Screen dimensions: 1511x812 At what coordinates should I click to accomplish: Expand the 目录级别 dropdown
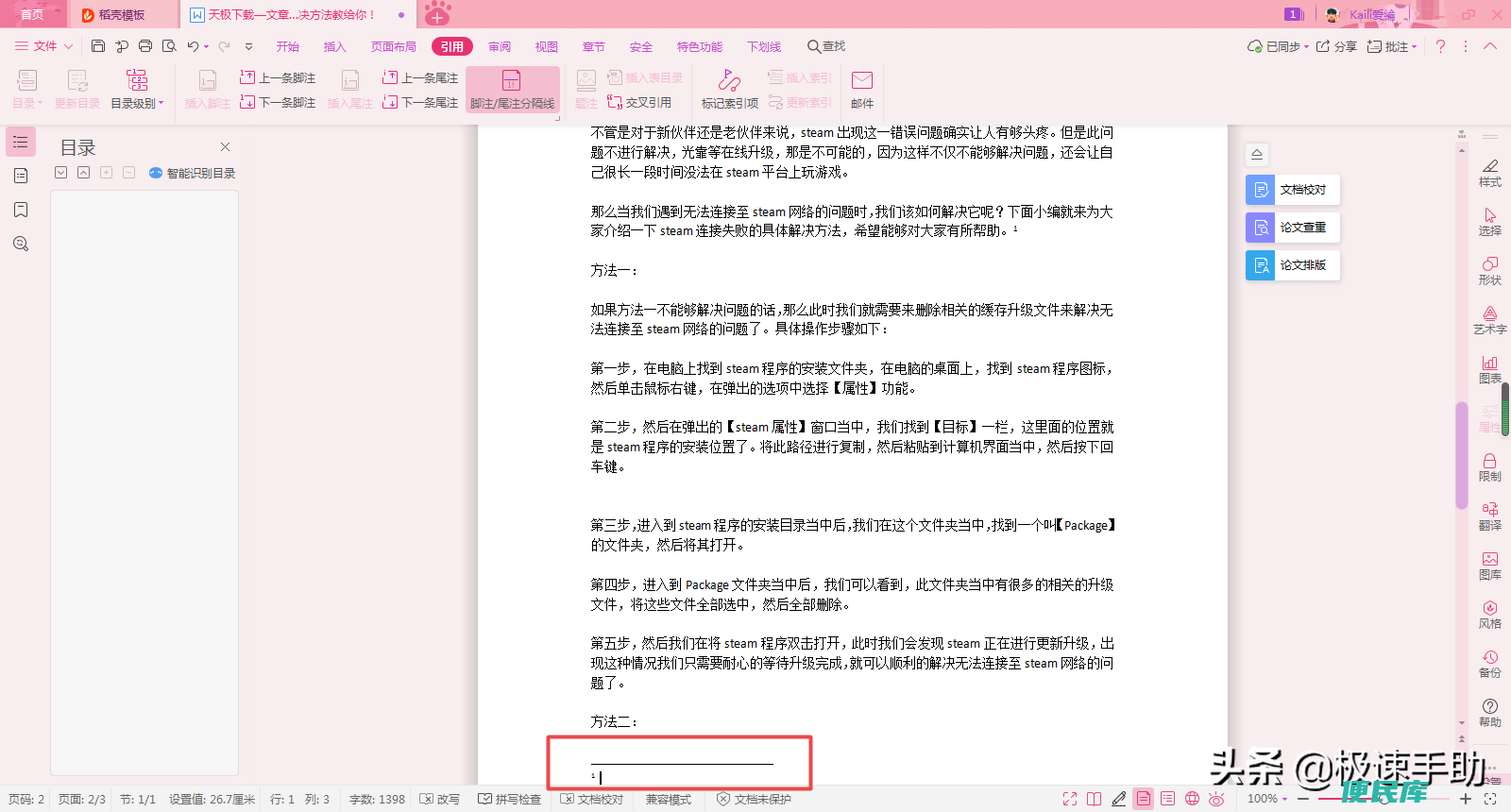[137, 90]
